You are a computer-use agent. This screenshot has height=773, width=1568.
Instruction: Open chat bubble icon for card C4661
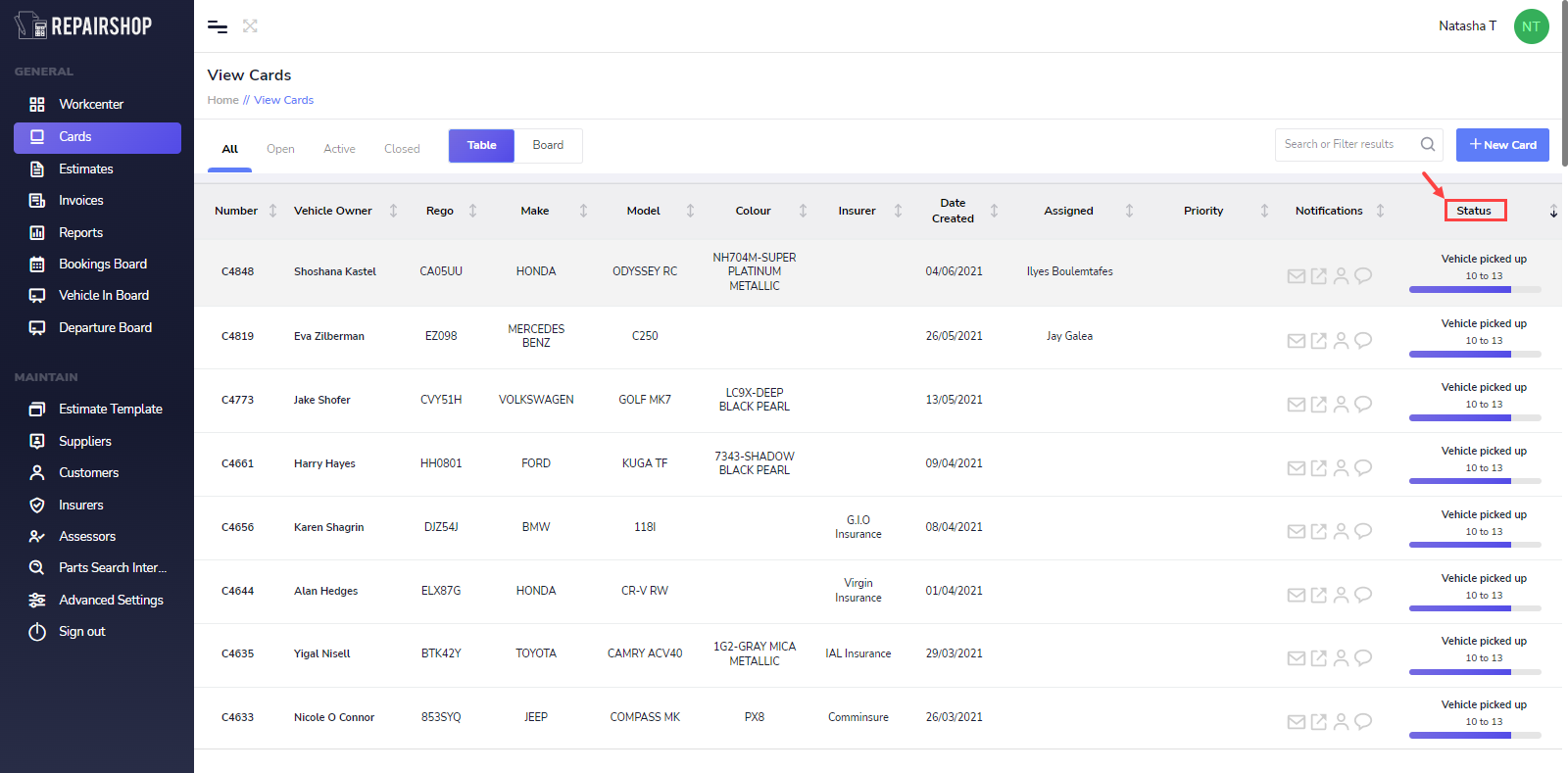[x=1363, y=467]
